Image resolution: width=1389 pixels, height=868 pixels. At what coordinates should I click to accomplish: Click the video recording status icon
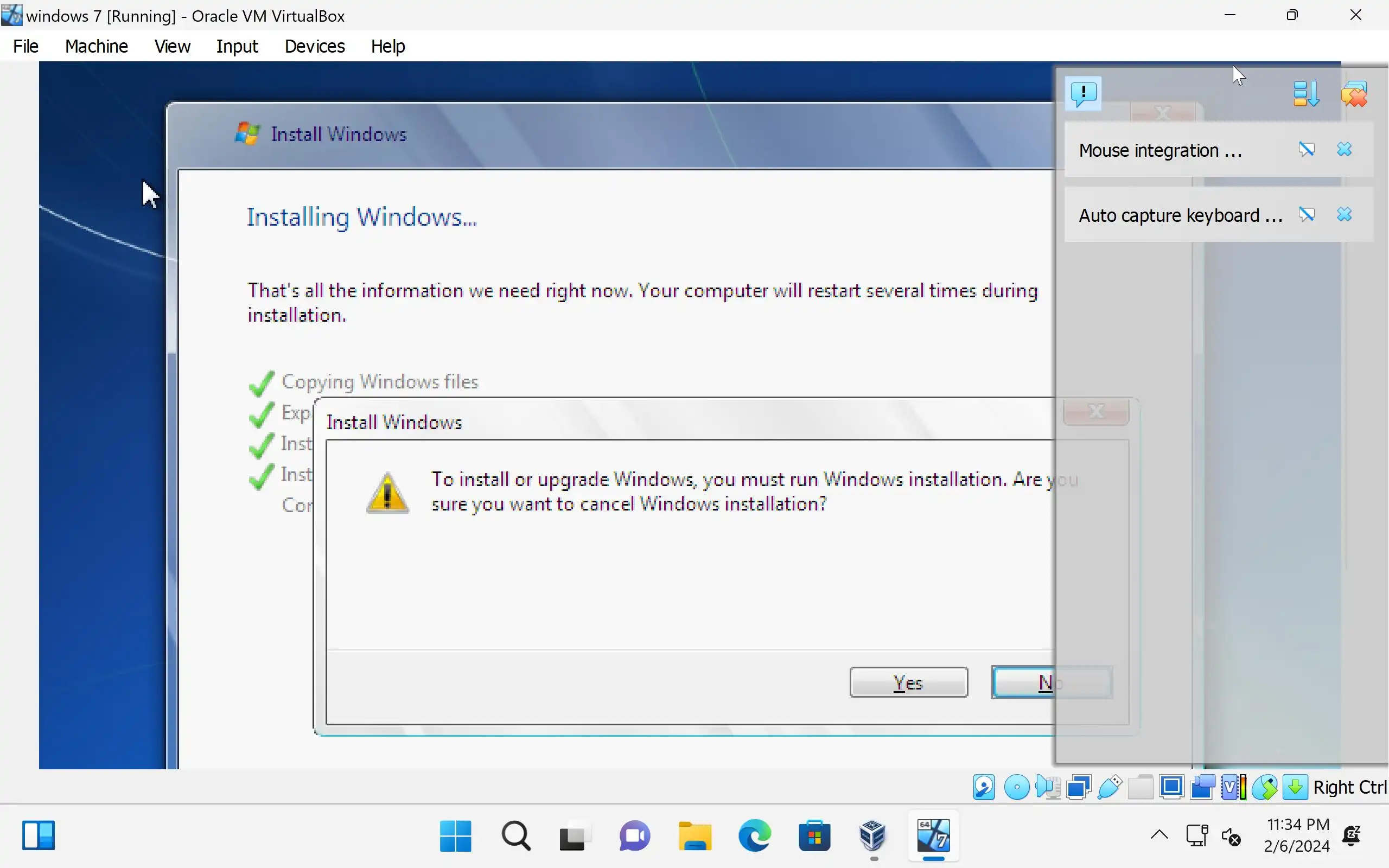tap(1202, 787)
